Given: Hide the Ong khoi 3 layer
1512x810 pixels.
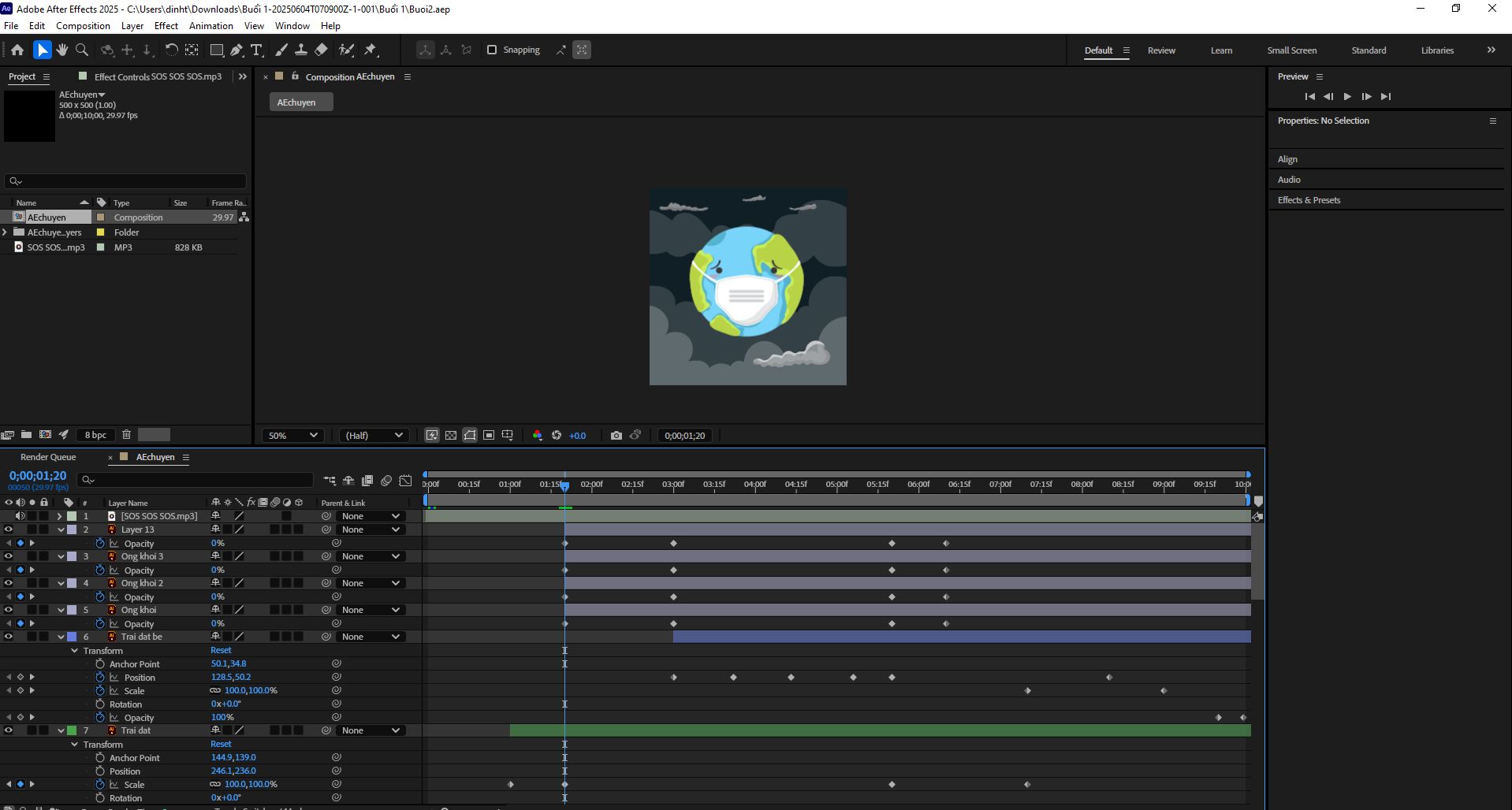Looking at the screenshot, I should pyautogui.click(x=9, y=556).
